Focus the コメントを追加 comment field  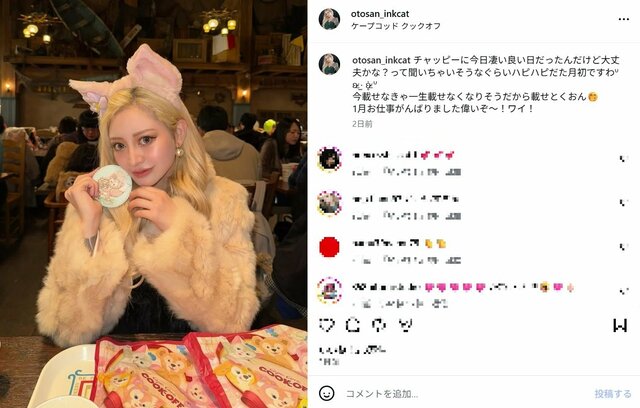coord(465,394)
